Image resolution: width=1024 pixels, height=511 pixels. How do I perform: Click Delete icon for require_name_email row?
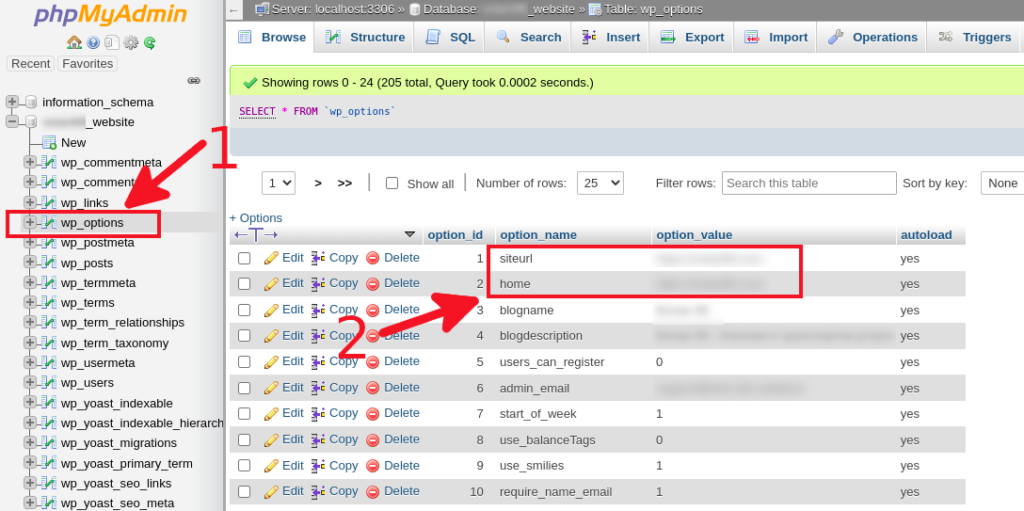(x=373, y=491)
